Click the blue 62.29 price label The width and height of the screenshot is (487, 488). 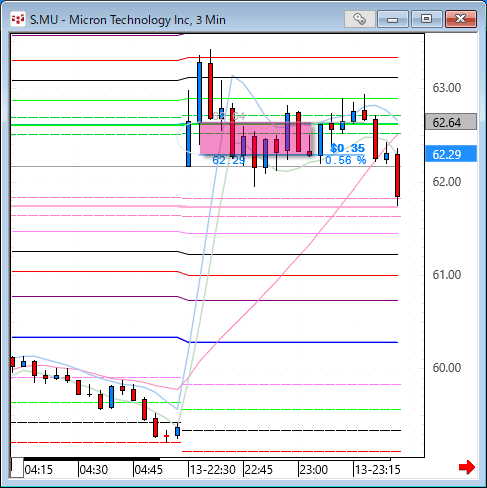coord(451,154)
